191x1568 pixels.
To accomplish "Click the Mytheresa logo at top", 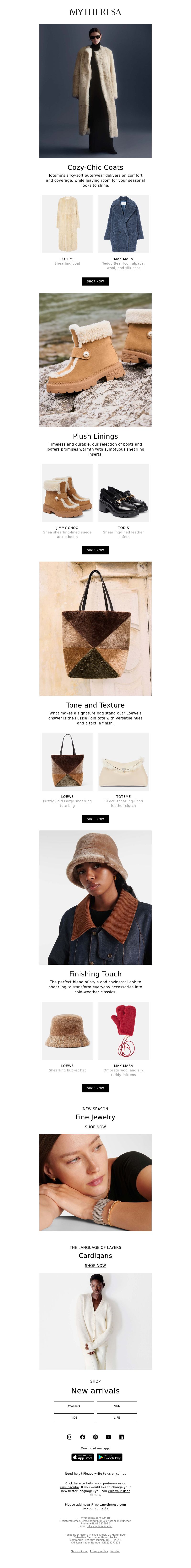I will 95,12.
